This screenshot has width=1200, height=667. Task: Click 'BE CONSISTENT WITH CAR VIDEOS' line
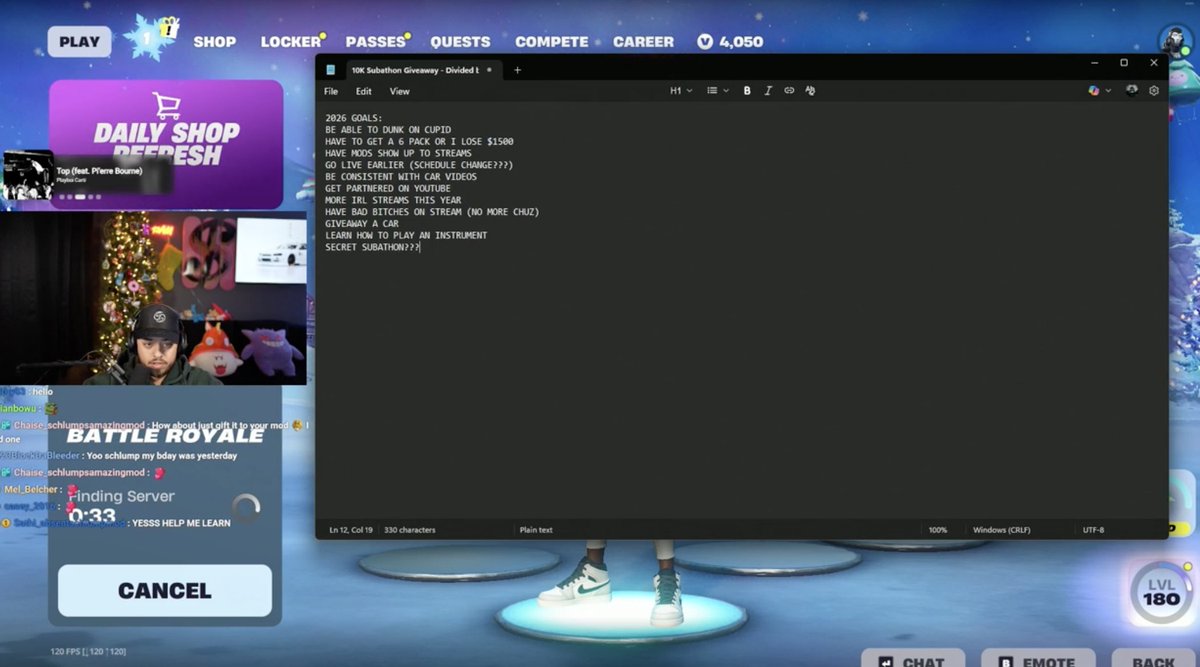tap(401, 177)
